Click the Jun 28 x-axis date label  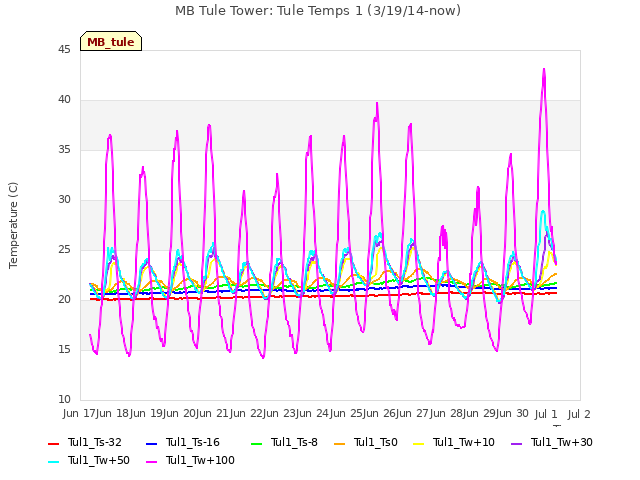tap(445, 414)
